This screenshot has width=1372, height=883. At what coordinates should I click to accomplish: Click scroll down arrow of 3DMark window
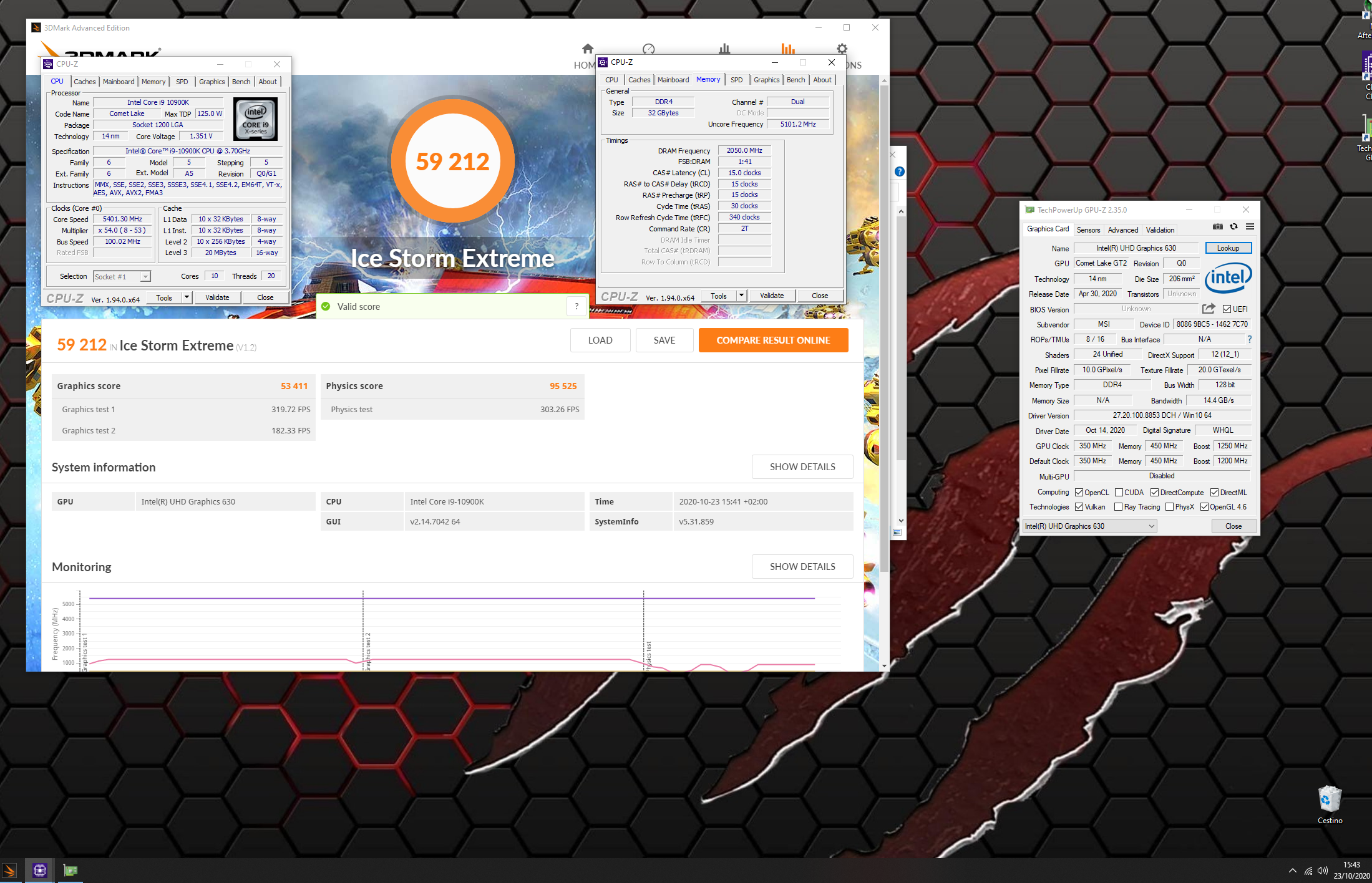884,665
